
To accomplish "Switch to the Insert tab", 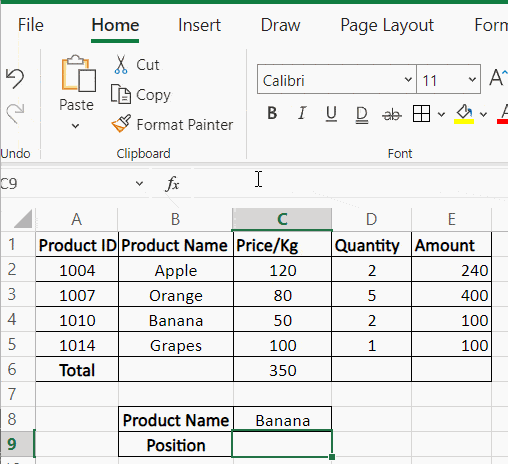I will point(199,25).
